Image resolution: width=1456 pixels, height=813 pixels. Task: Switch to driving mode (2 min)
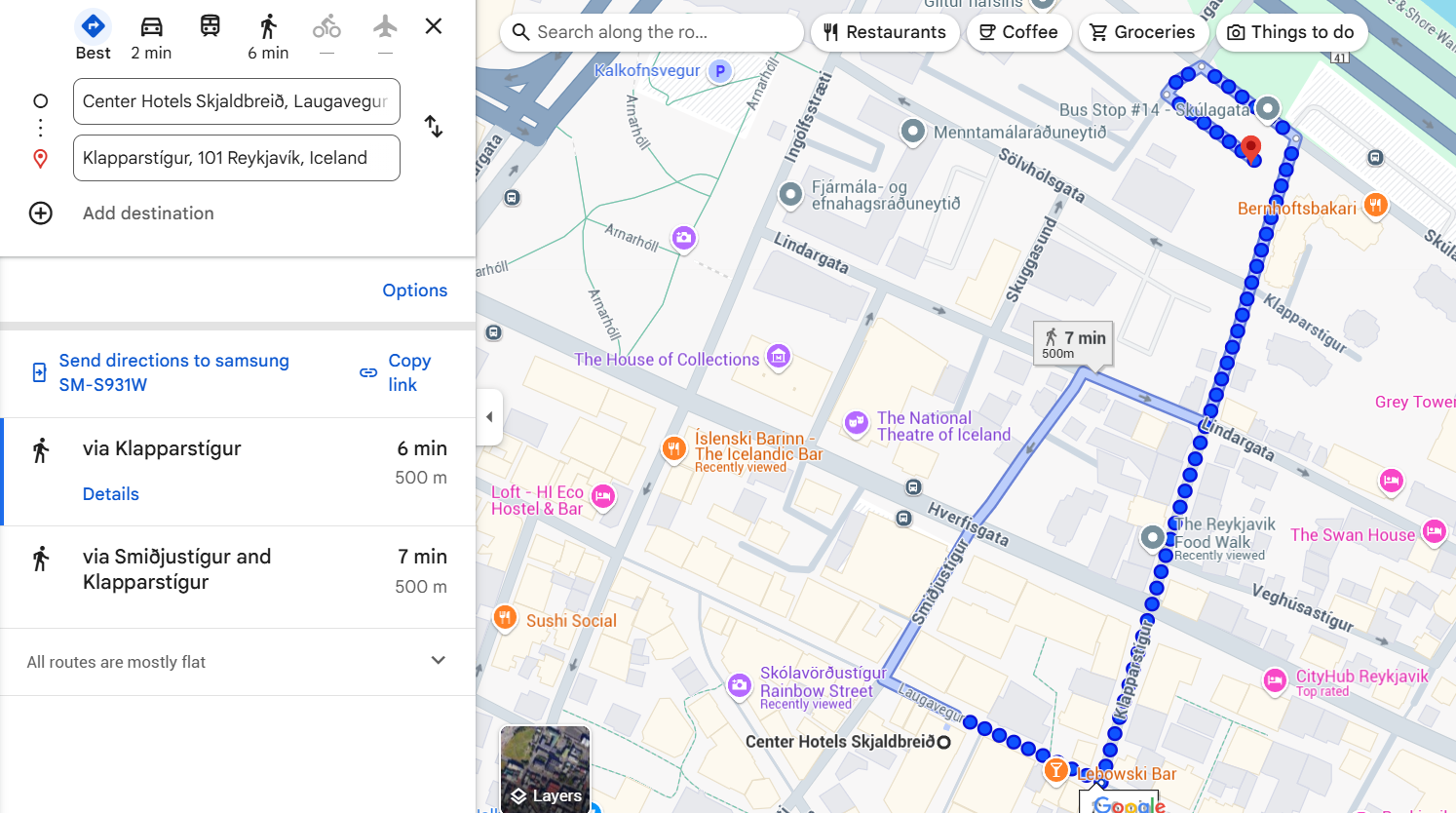pyautogui.click(x=151, y=37)
